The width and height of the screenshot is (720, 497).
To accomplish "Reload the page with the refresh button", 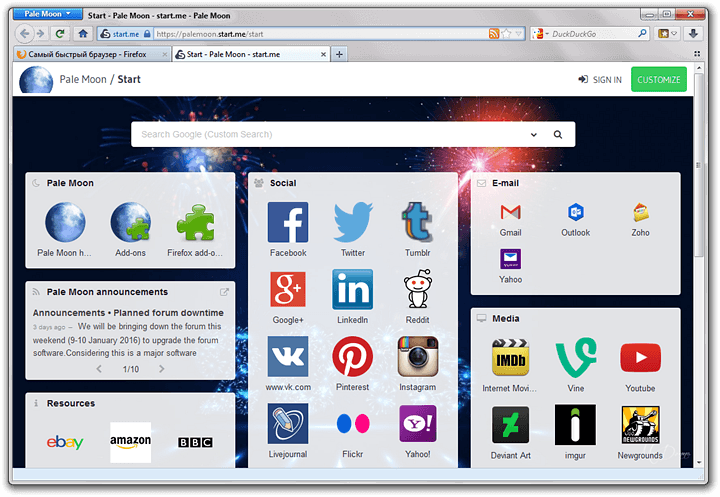I will click(x=60, y=34).
